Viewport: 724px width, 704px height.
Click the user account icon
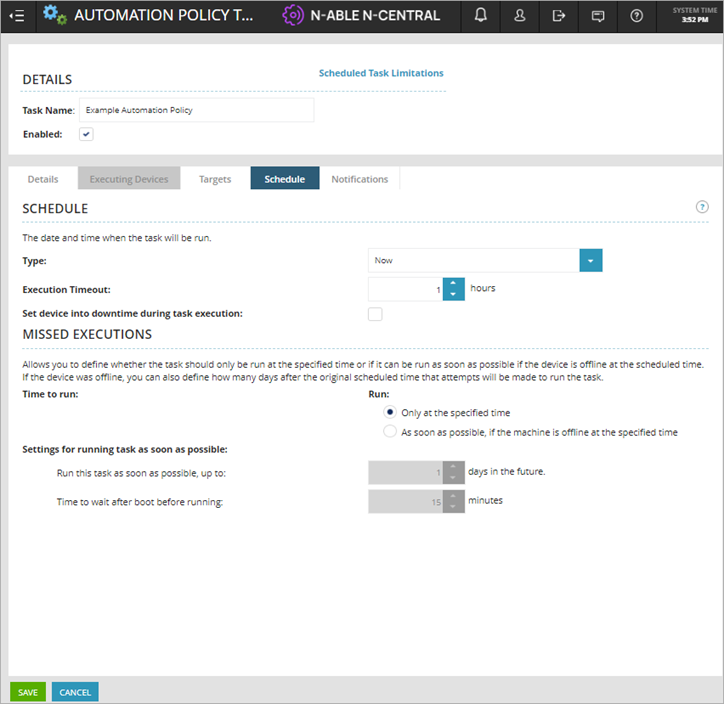click(520, 17)
